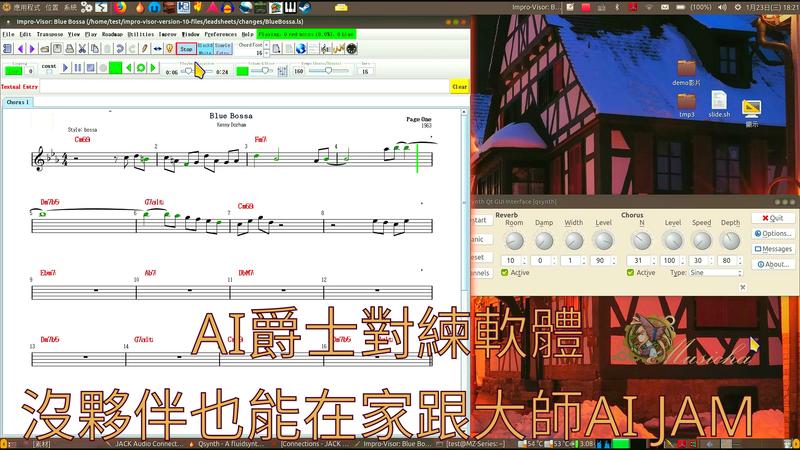Screen dimensions: 800x450
Task: Click the yellow Clear button
Action: coord(459,87)
